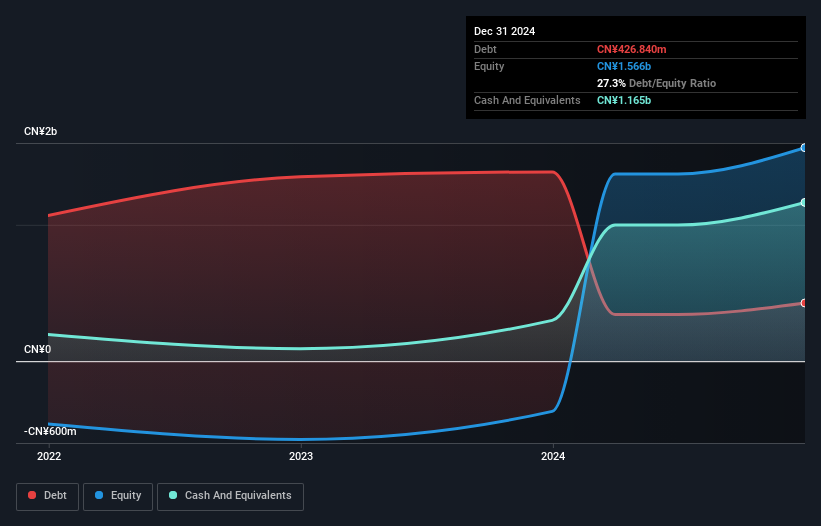This screenshot has height=526, width=821.
Task: Click the 27.3% Debt/Equity Ratio text
Action: pos(656,83)
